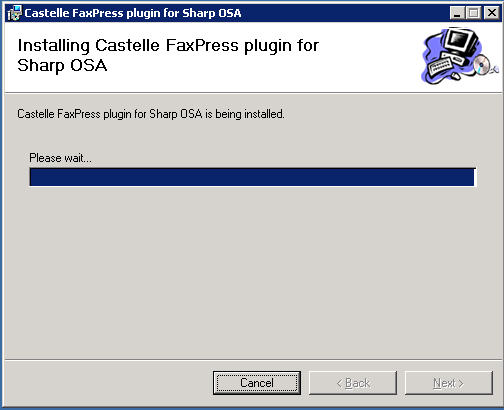Screen dimensions: 504x410
Task: Click the computer monitor in the banner graphic
Action: [460, 41]
